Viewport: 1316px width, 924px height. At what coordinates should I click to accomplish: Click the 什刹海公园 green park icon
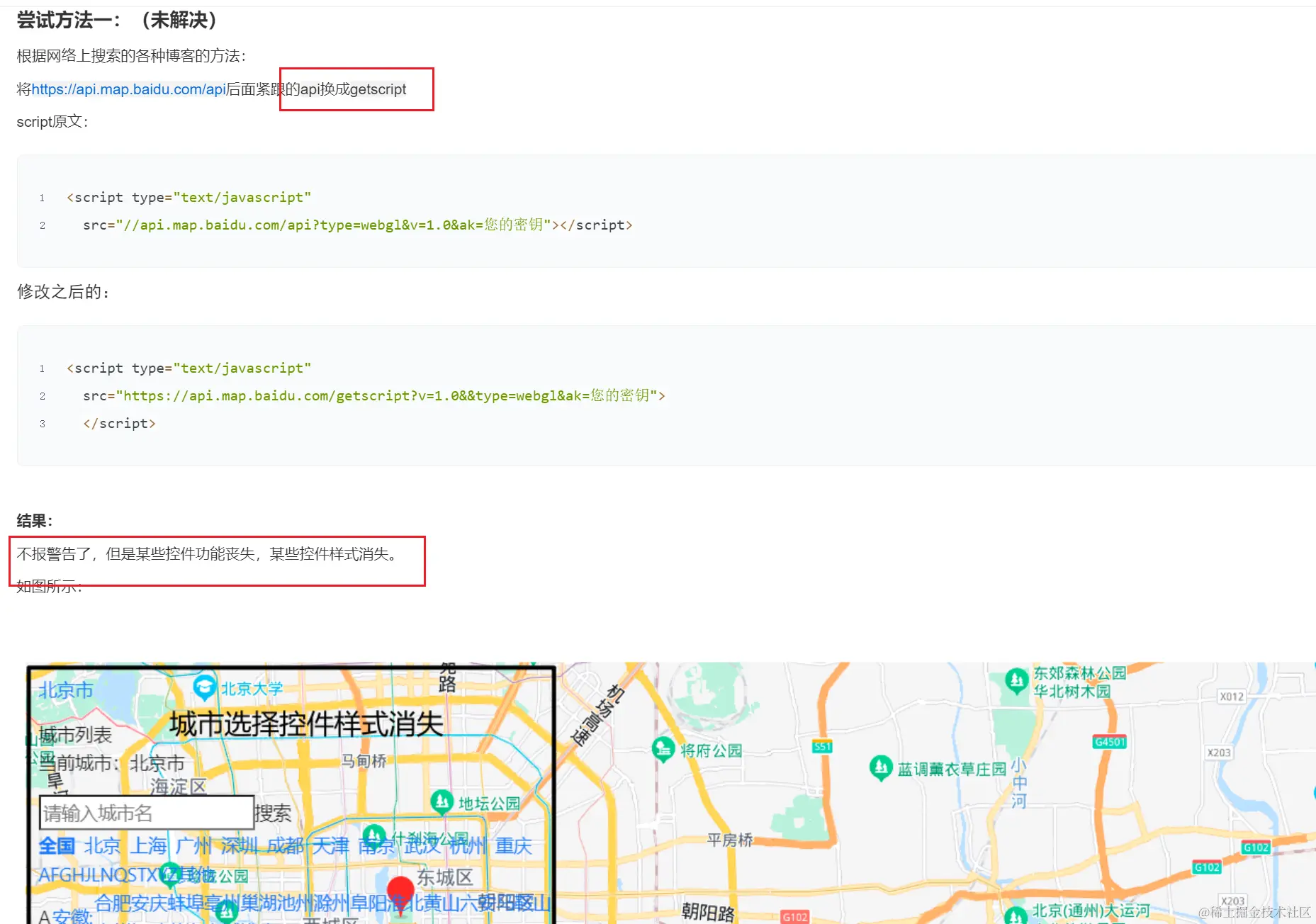point(374,836)
